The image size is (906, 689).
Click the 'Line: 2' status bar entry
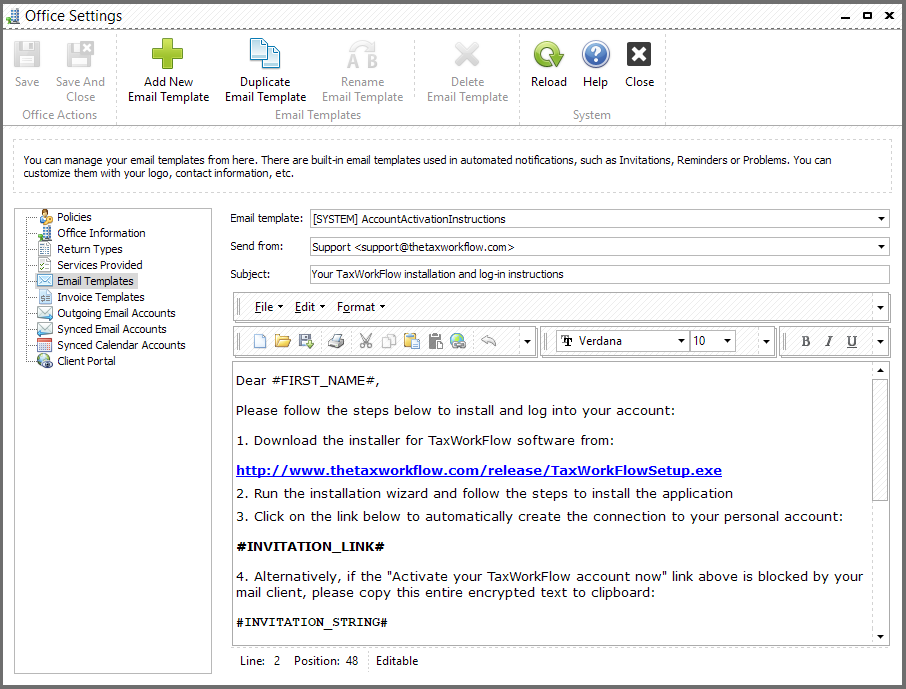pos(260,661)
